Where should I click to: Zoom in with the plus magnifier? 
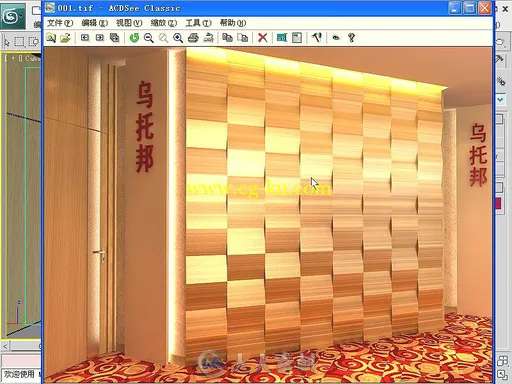178,38
